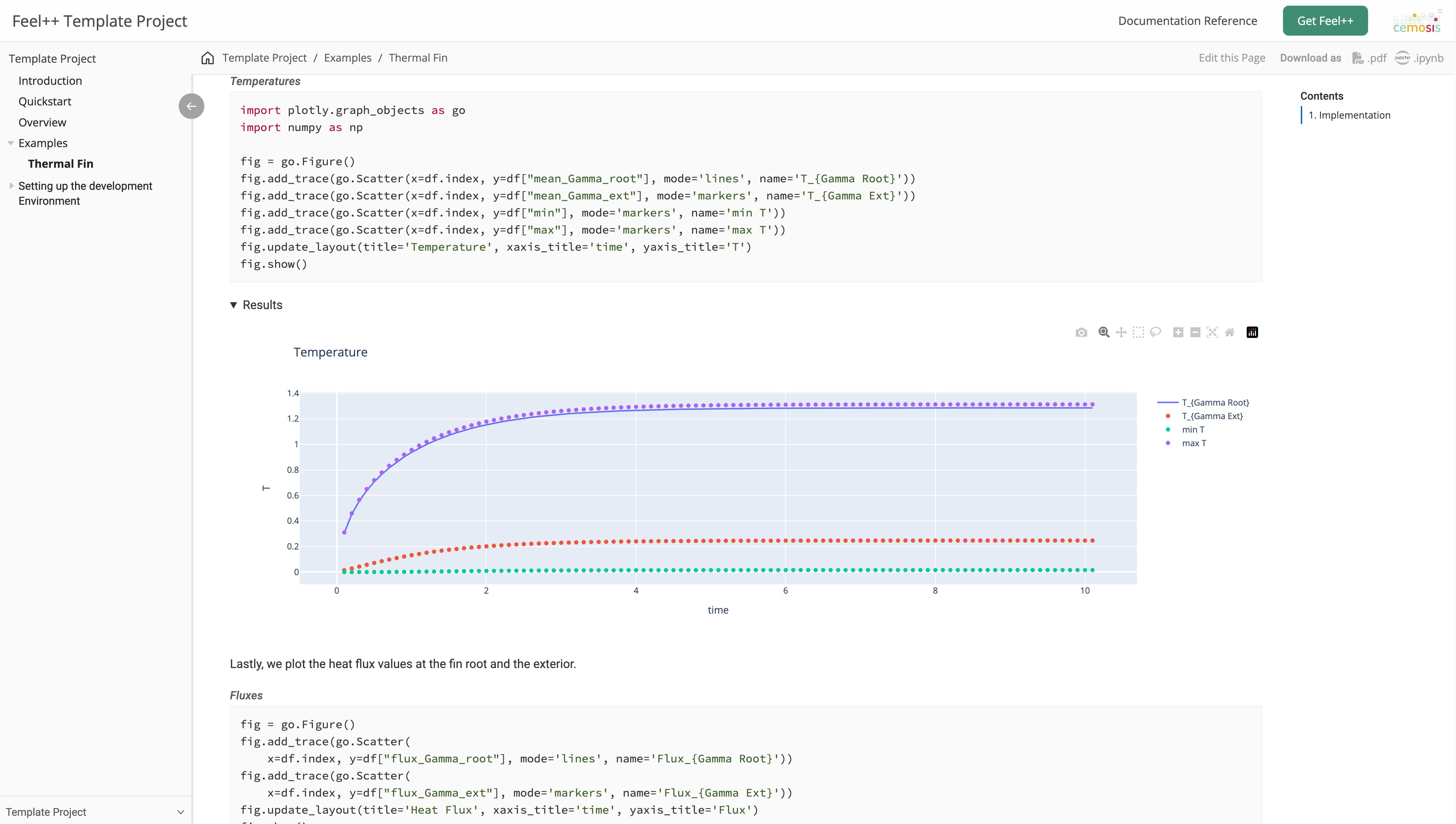Open the Template Project version dropdown
The image size is (1456, 824).
pos(96,812)
